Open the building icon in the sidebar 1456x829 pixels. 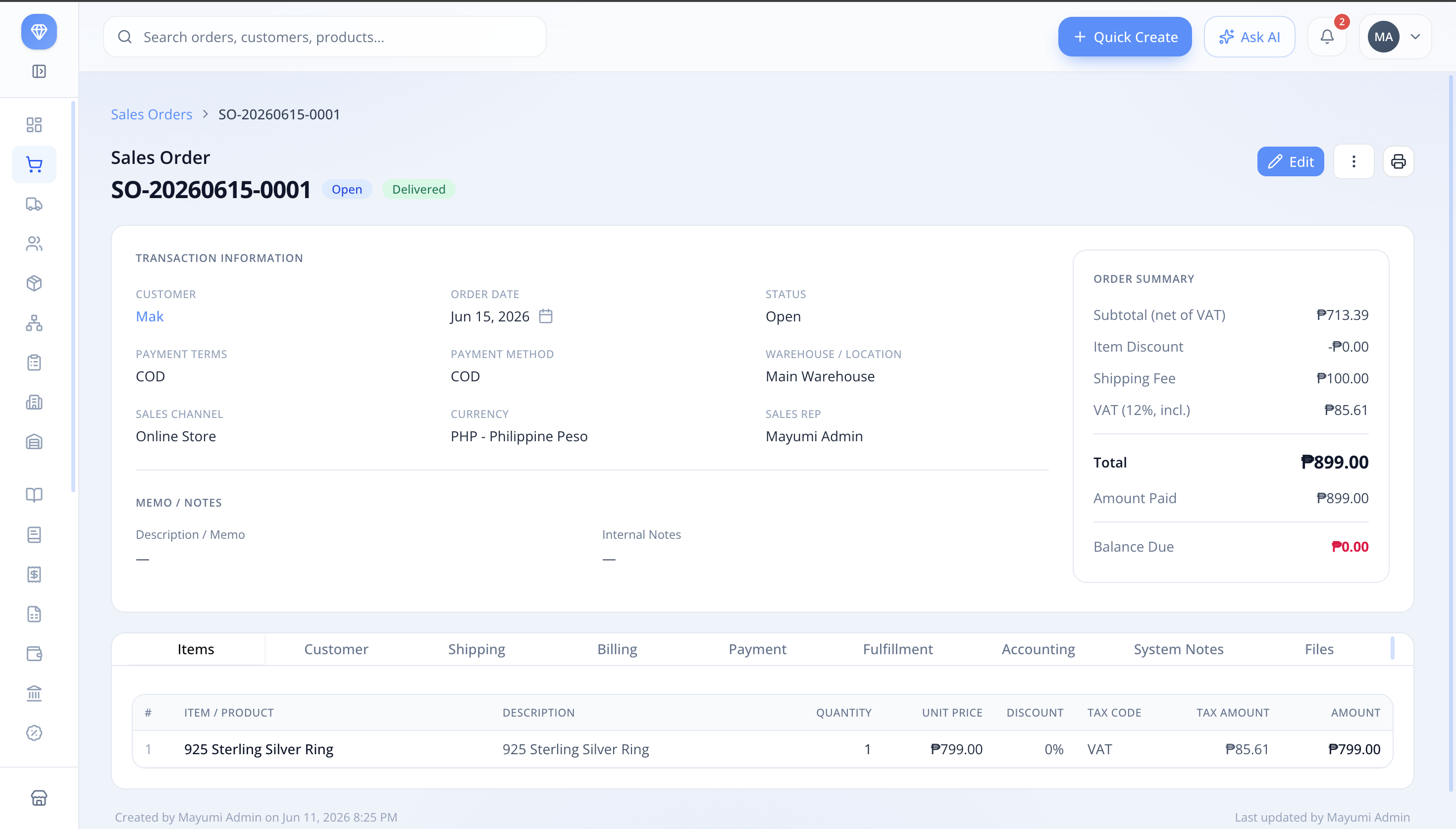(x=34, y=402)
